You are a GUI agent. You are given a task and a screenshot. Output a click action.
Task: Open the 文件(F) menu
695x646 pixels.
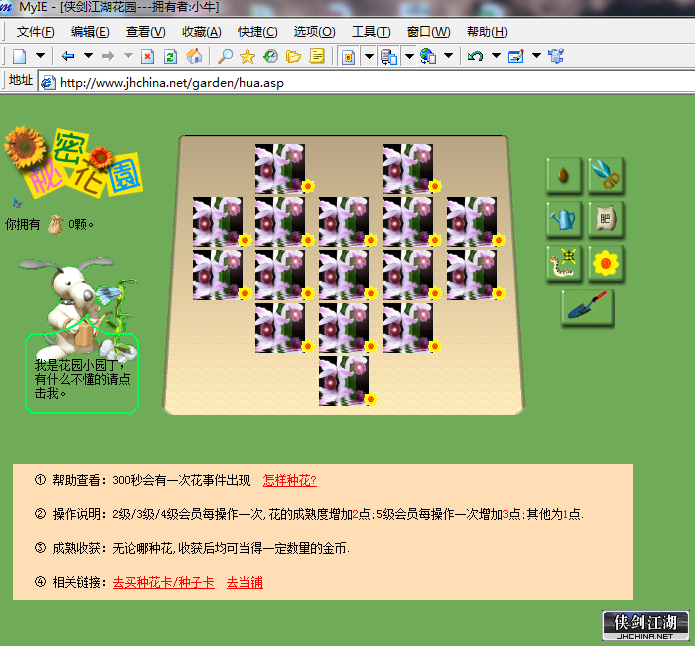(x=35, y=32)
